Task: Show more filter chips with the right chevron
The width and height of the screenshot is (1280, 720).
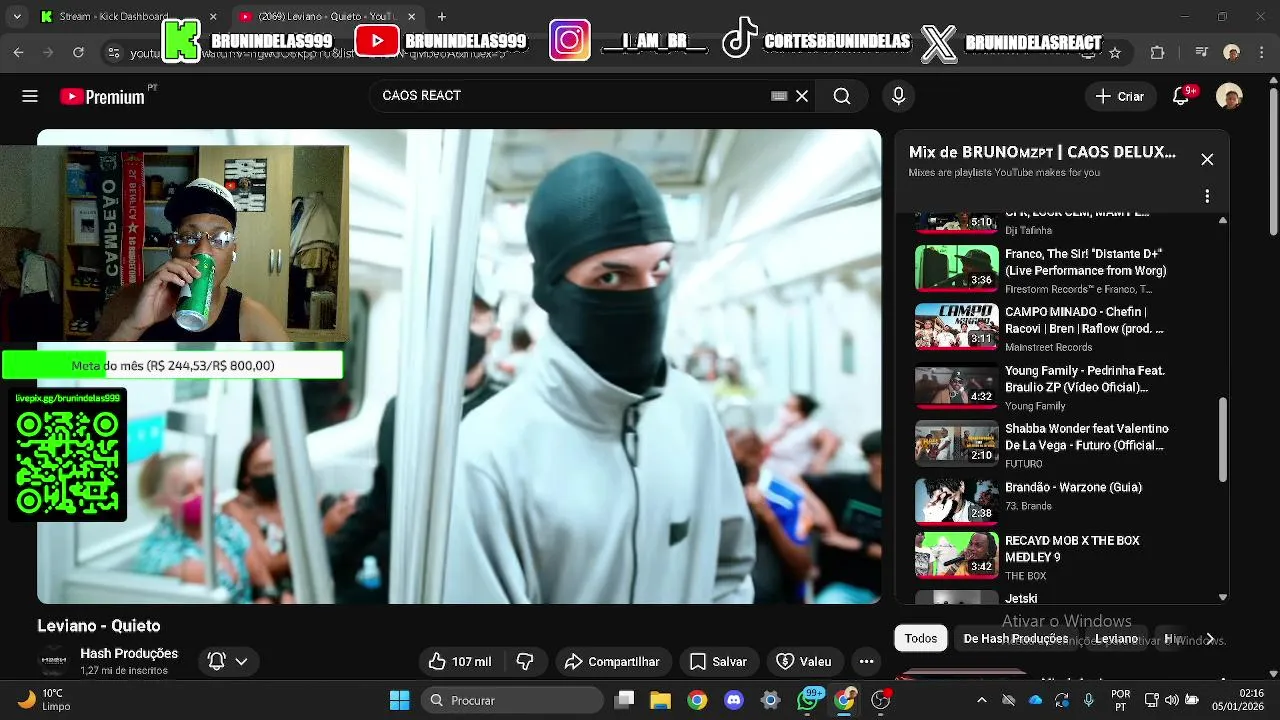Action: (x=1210, y=638)
